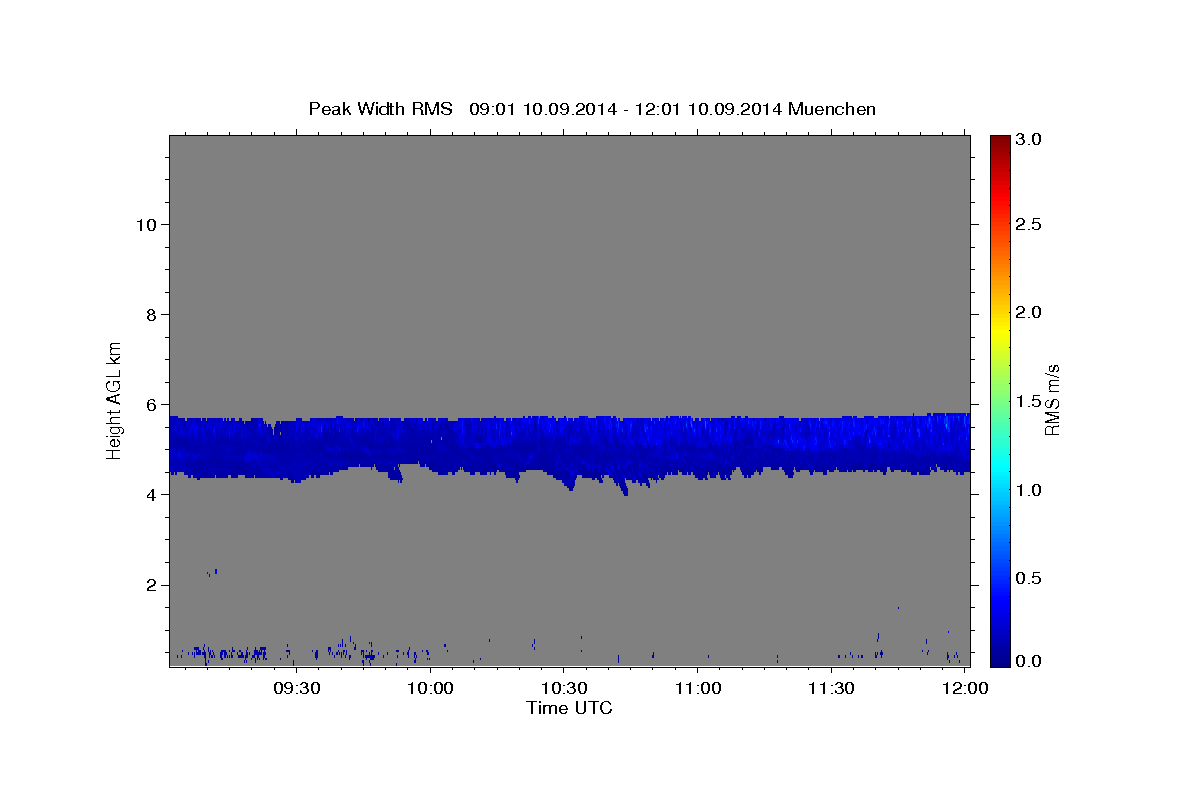1200x800 pixels.
Task: Click the height tick label 10
Action: [x=145, y=224]
